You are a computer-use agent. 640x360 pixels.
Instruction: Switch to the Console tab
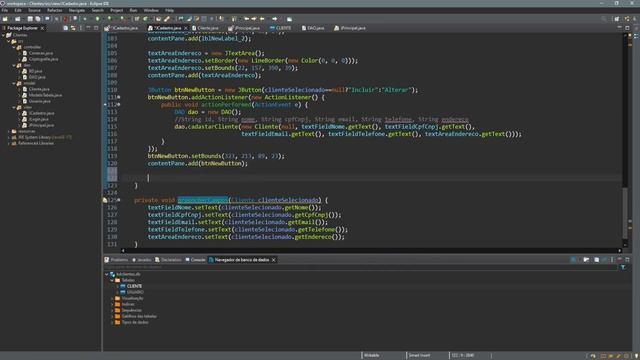click(196, 260)
